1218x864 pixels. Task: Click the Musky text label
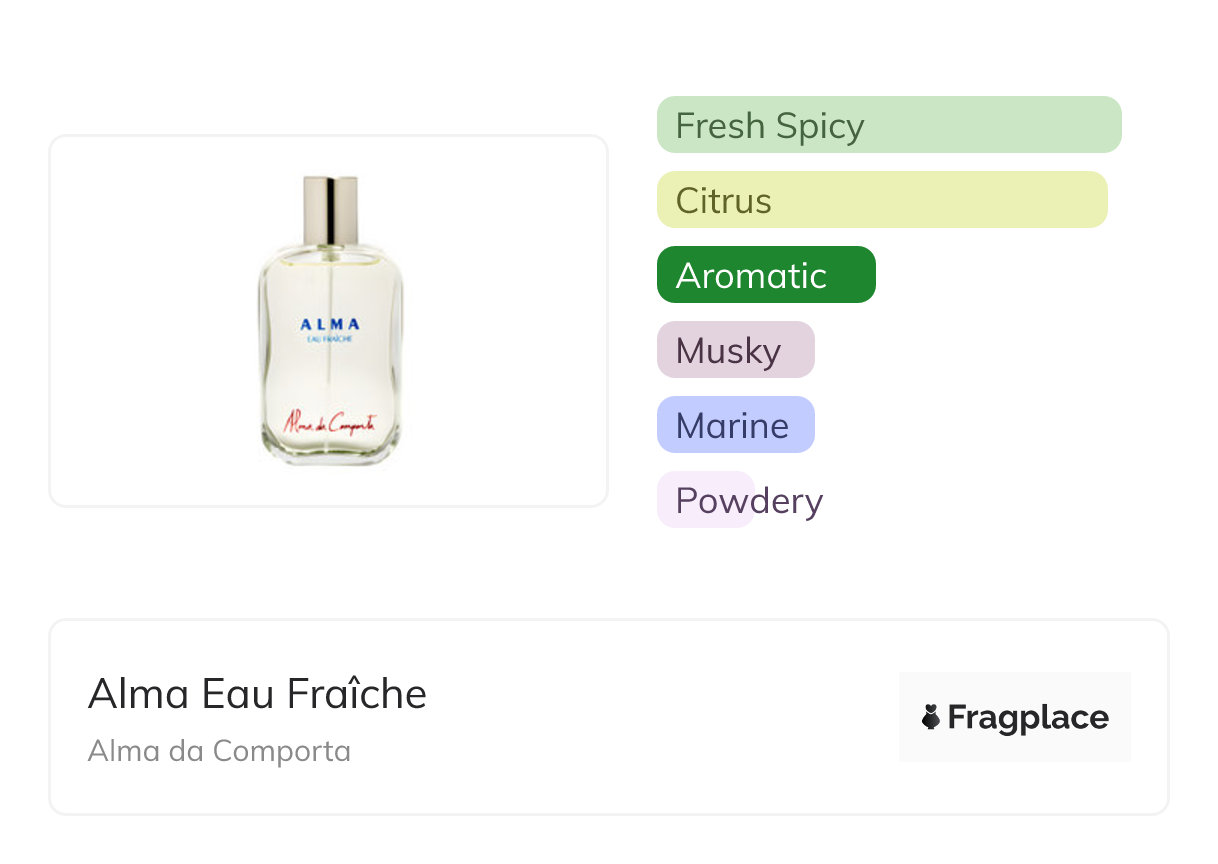click(728, 351)
